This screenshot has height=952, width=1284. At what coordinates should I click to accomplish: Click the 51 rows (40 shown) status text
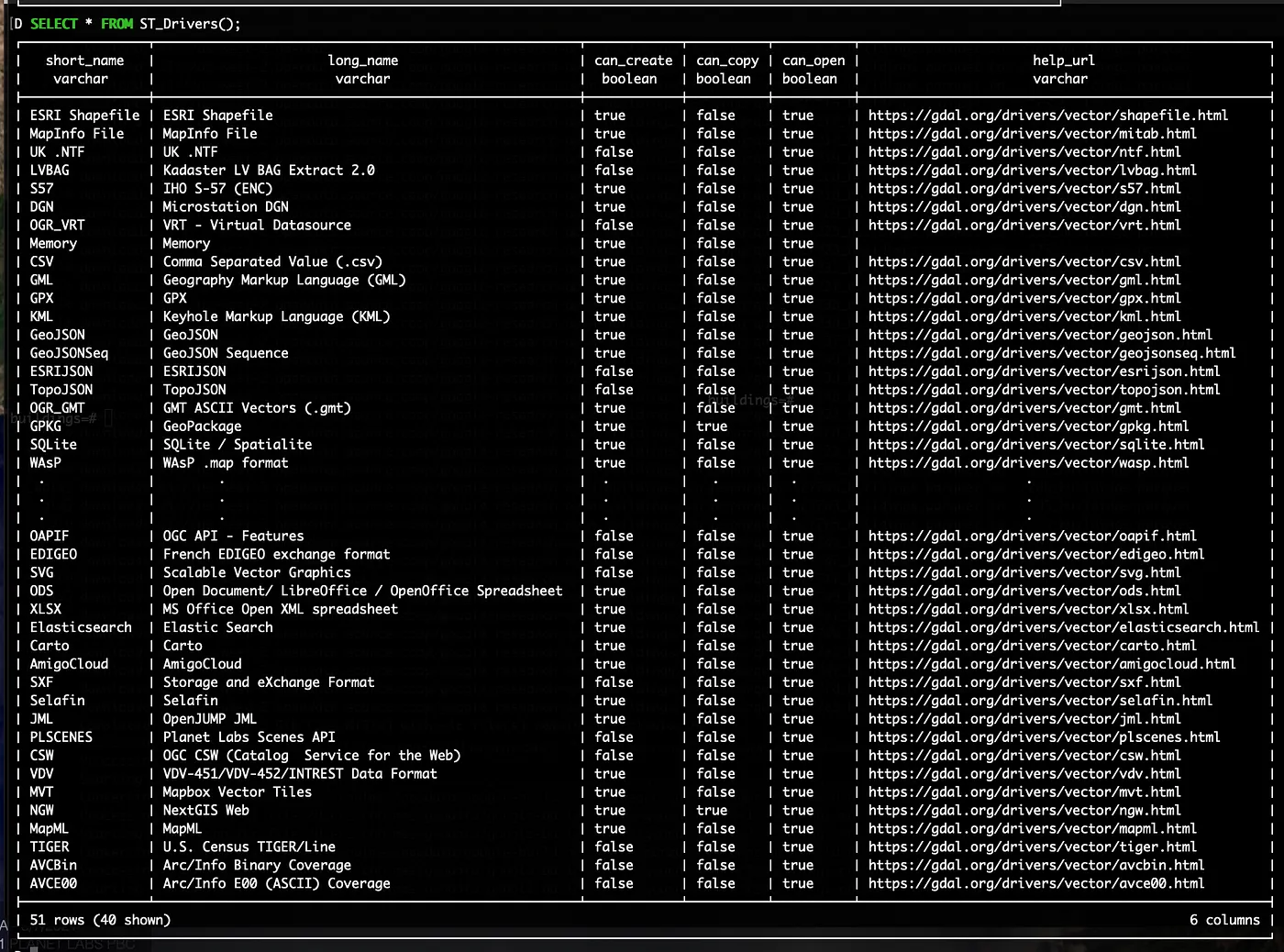click(101, 919)
